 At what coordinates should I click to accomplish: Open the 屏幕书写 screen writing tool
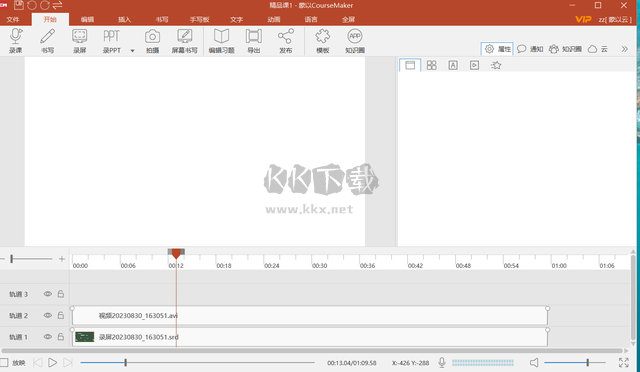click(184, 37)
